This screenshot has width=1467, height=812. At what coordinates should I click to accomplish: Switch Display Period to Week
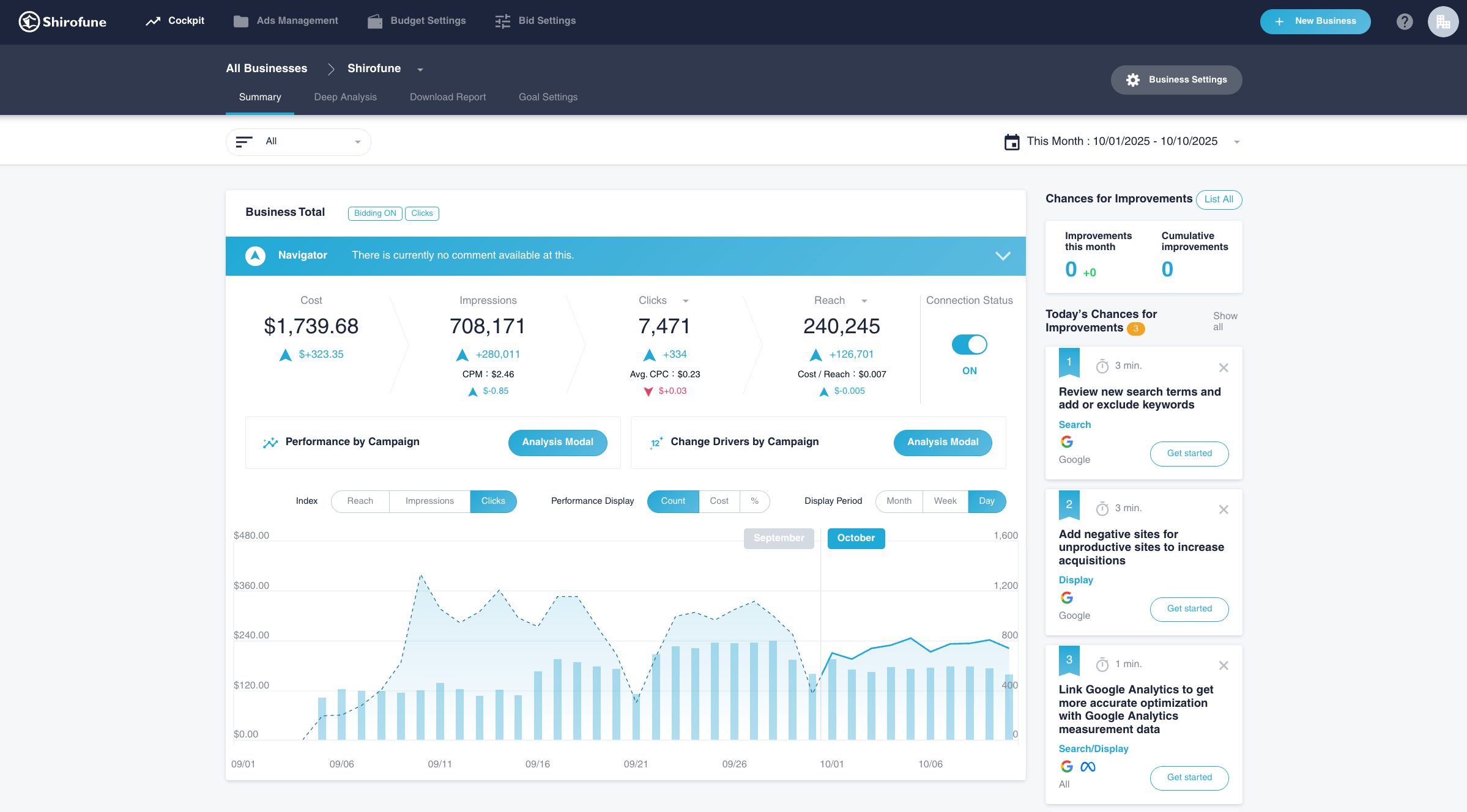pos(945,501)
